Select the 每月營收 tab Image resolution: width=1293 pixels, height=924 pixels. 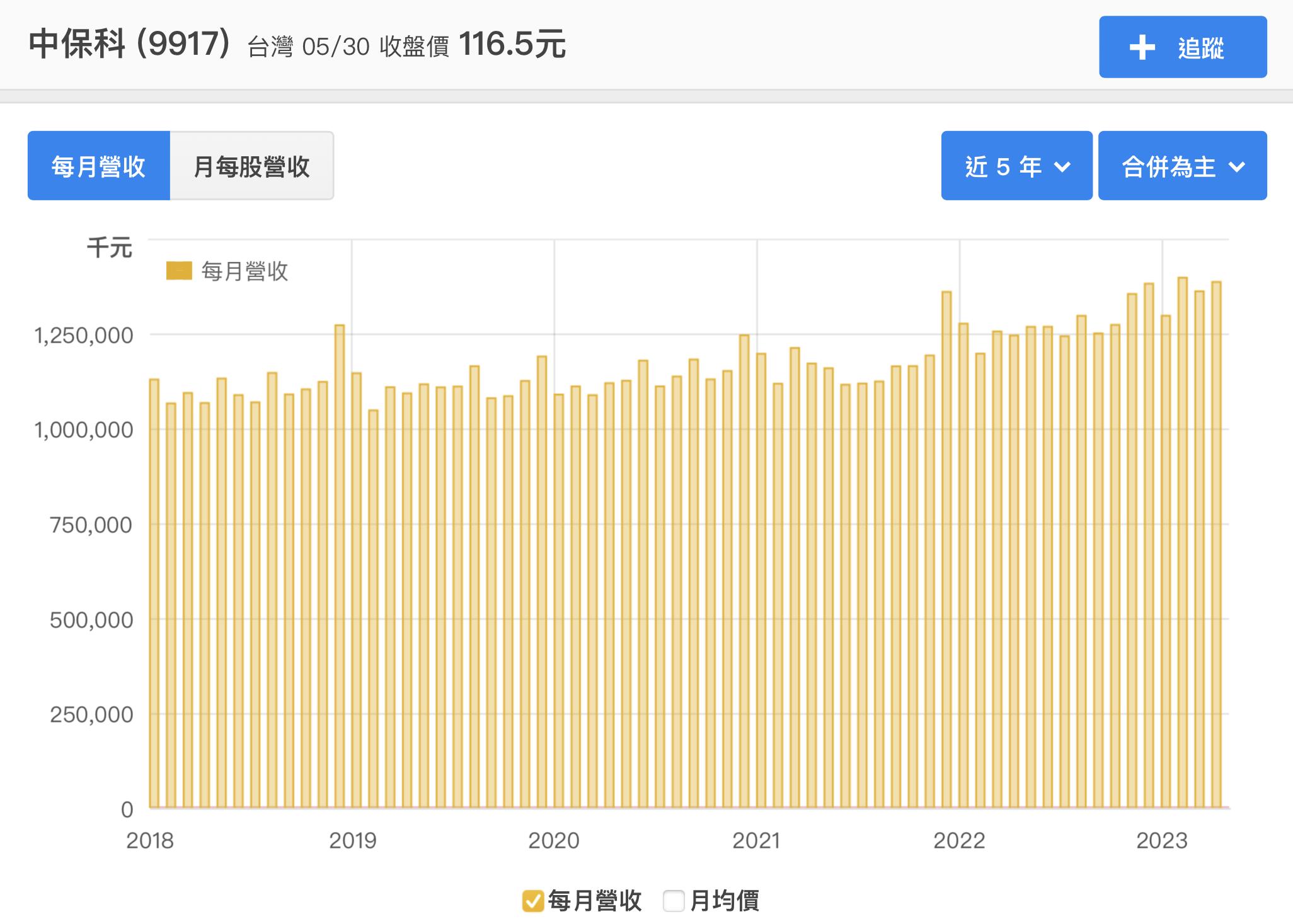(99, 166)
